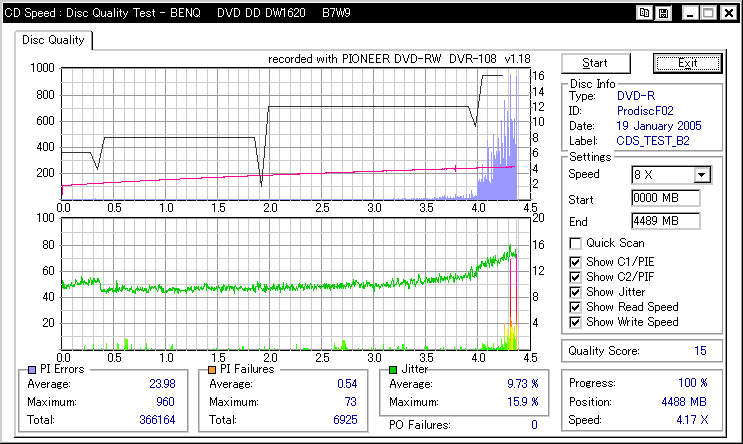Click the copy to clipboard icon
The height and width of the screenshot is (444, 743).
click(x=645, y=12)
